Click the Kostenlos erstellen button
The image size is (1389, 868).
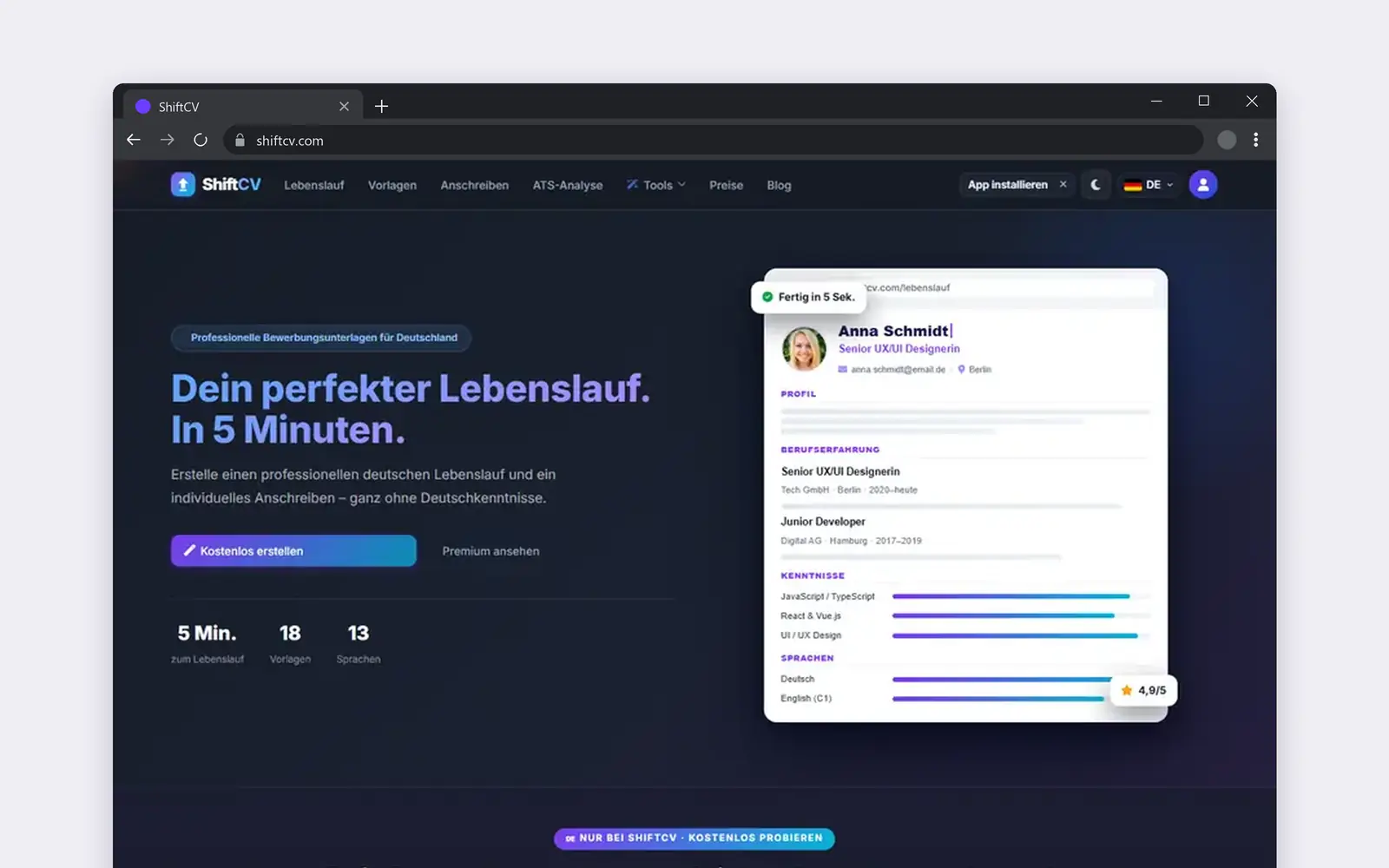point(293,550)
